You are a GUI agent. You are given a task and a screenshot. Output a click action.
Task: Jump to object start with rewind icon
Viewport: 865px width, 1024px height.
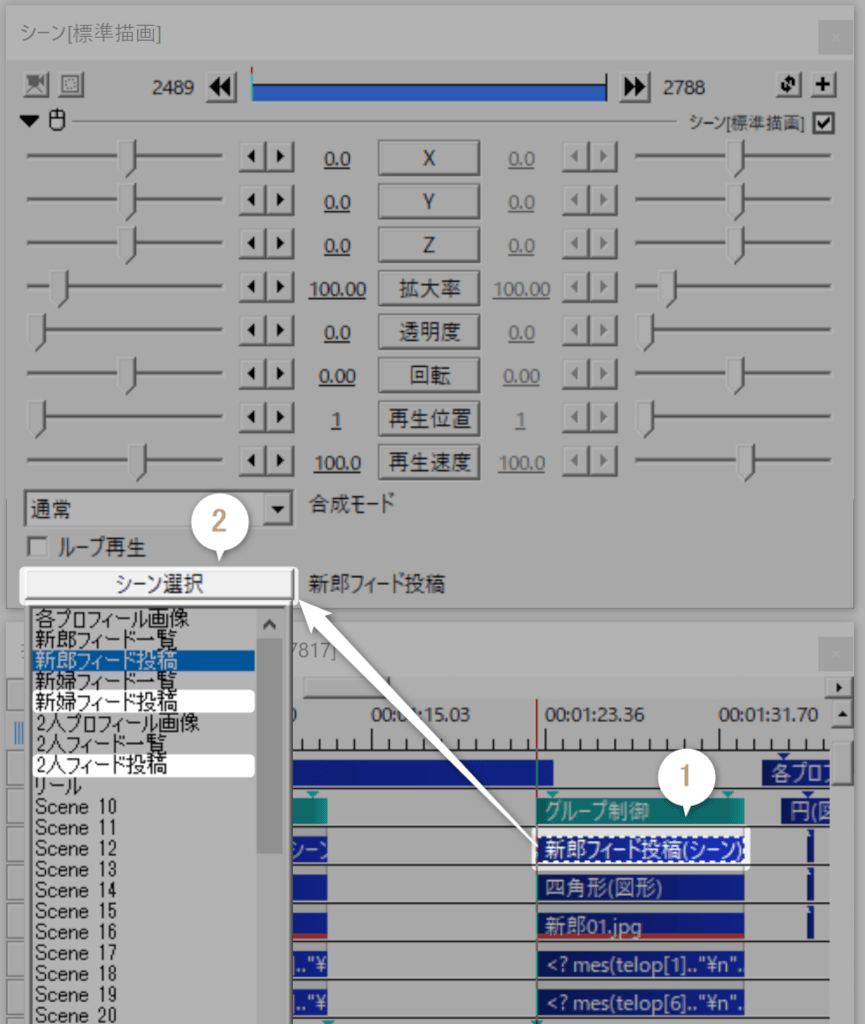[x=220, y=87]
